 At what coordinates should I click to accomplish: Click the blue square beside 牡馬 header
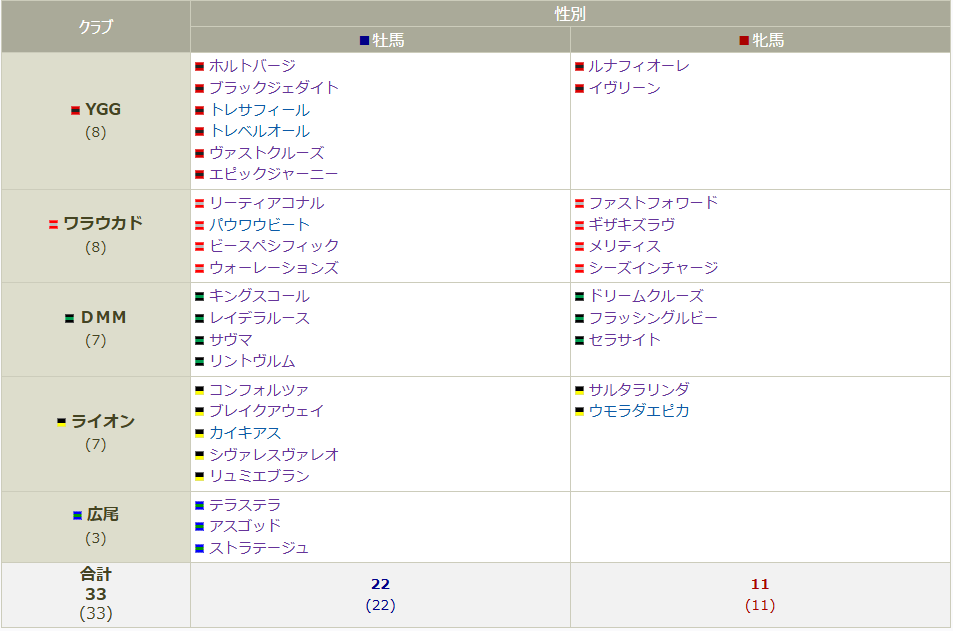(364, 41)
